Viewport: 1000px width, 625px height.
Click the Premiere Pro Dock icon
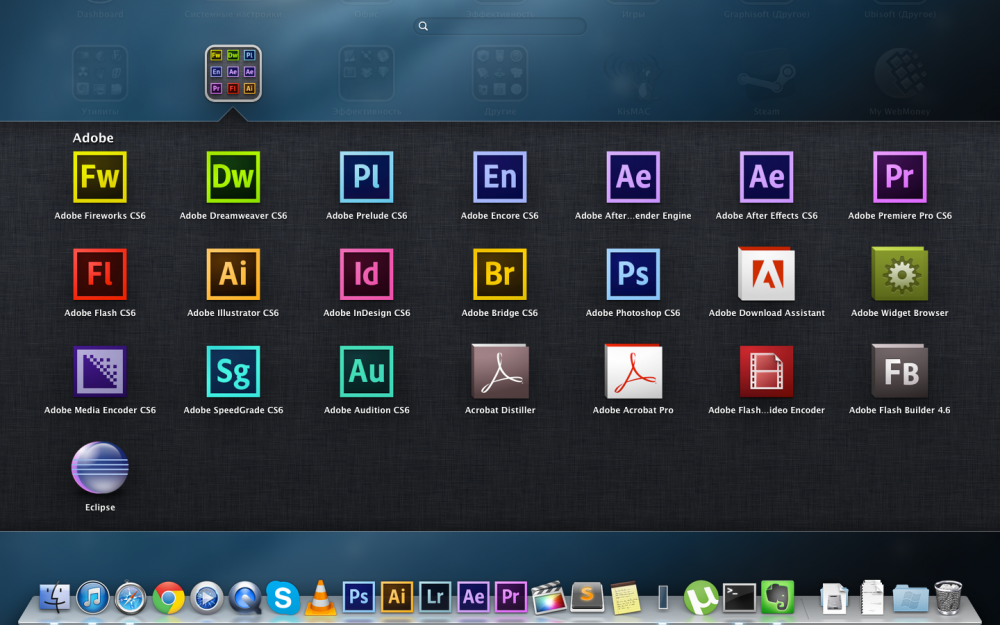(x=511, y=597)
